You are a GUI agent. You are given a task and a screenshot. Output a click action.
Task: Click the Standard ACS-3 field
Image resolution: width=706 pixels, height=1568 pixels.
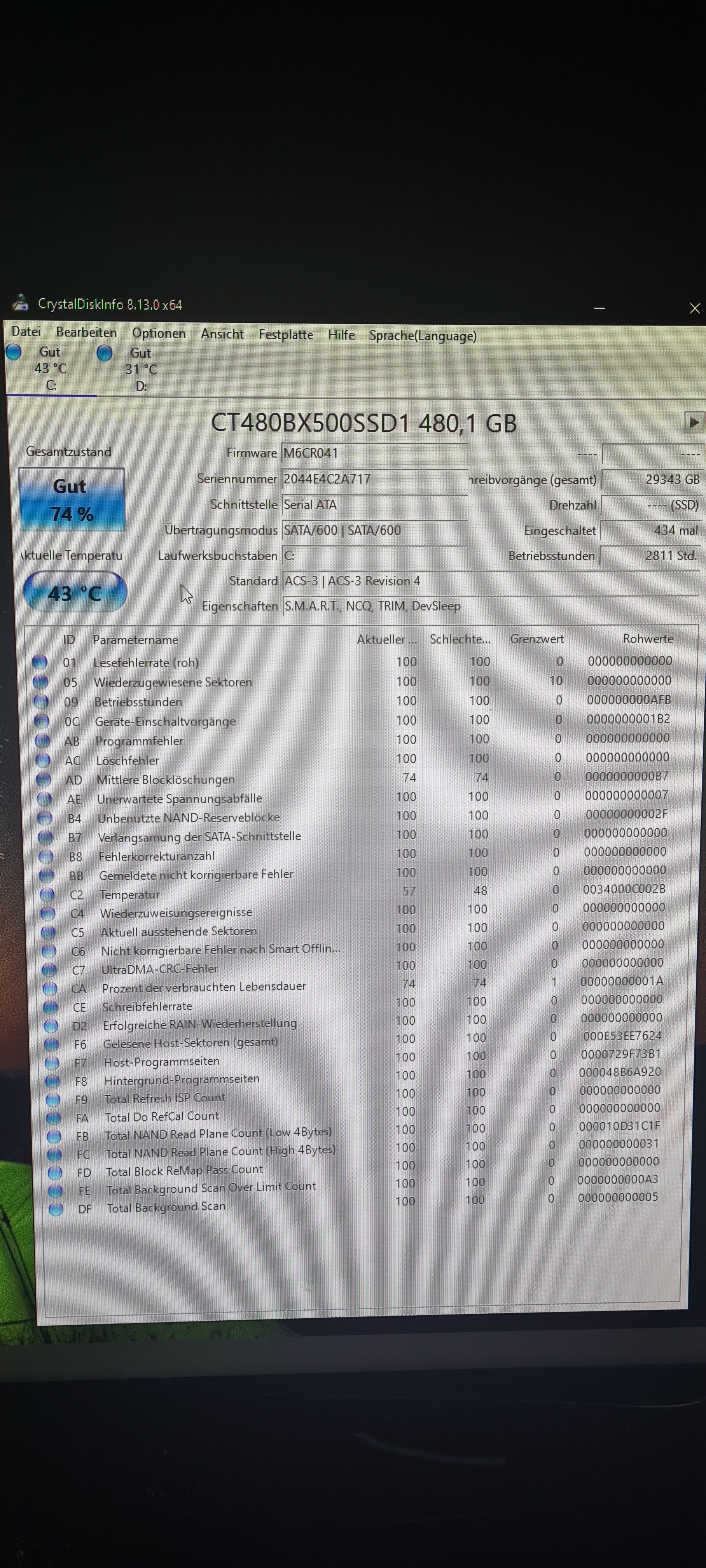491,581
